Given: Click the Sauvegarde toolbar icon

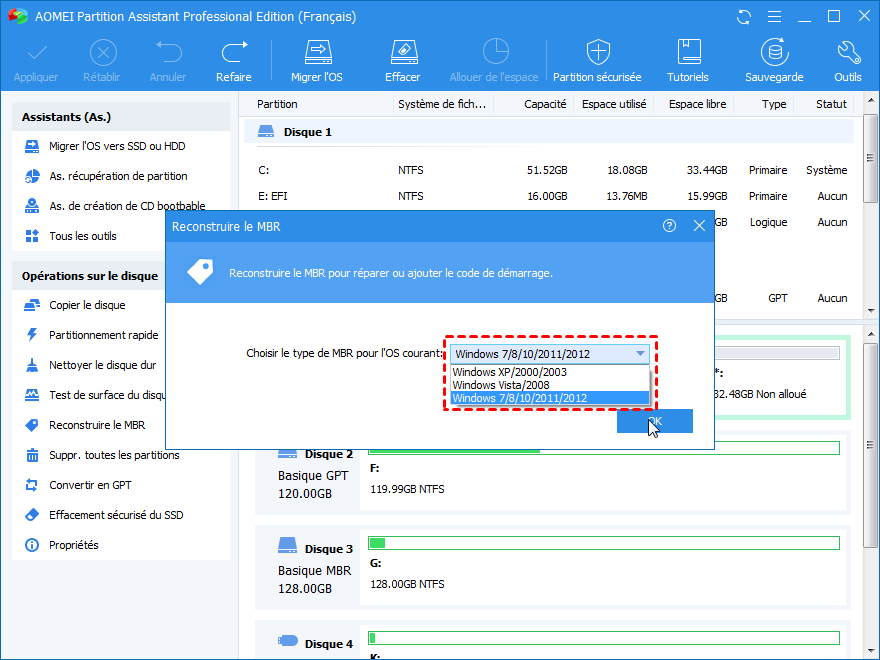Looking at the screenshot, I should (x=773, y=60).
